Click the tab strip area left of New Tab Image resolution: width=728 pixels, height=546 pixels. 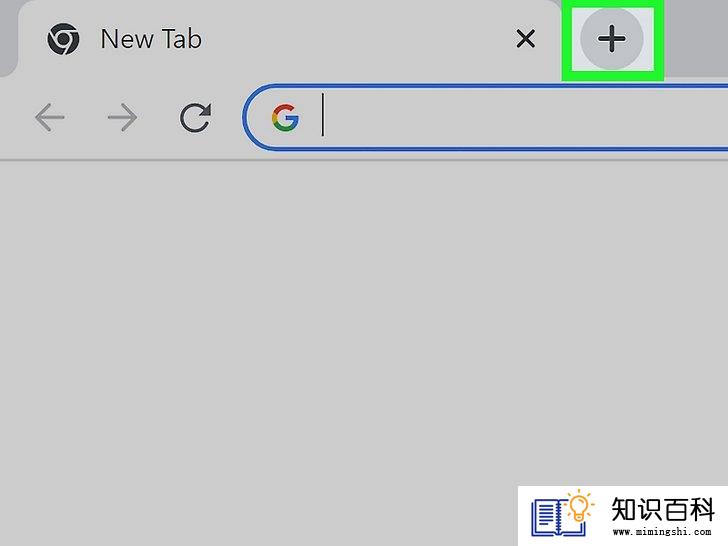coord(6,37)
